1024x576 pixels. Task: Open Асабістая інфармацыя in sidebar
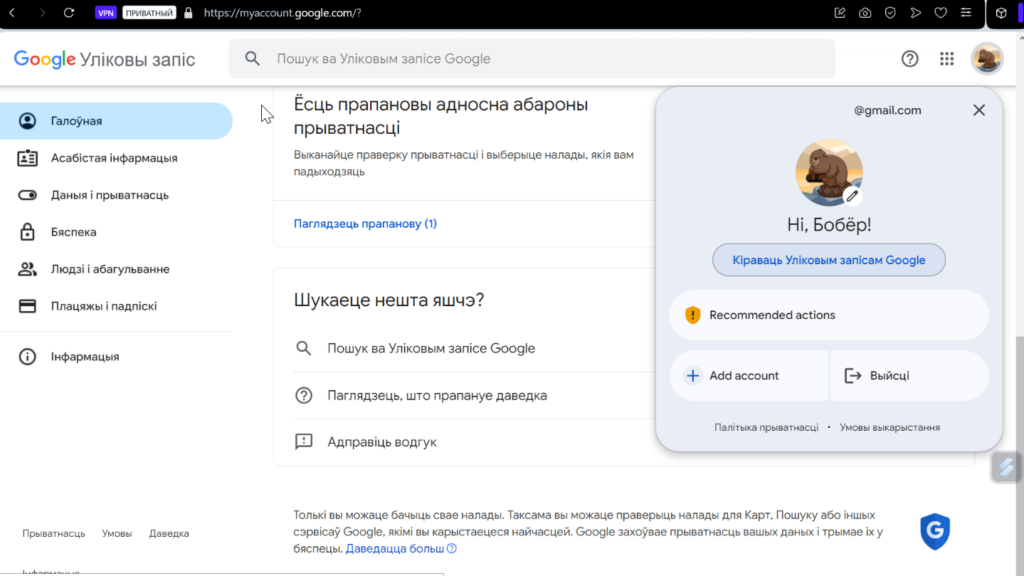pos(116,158)
